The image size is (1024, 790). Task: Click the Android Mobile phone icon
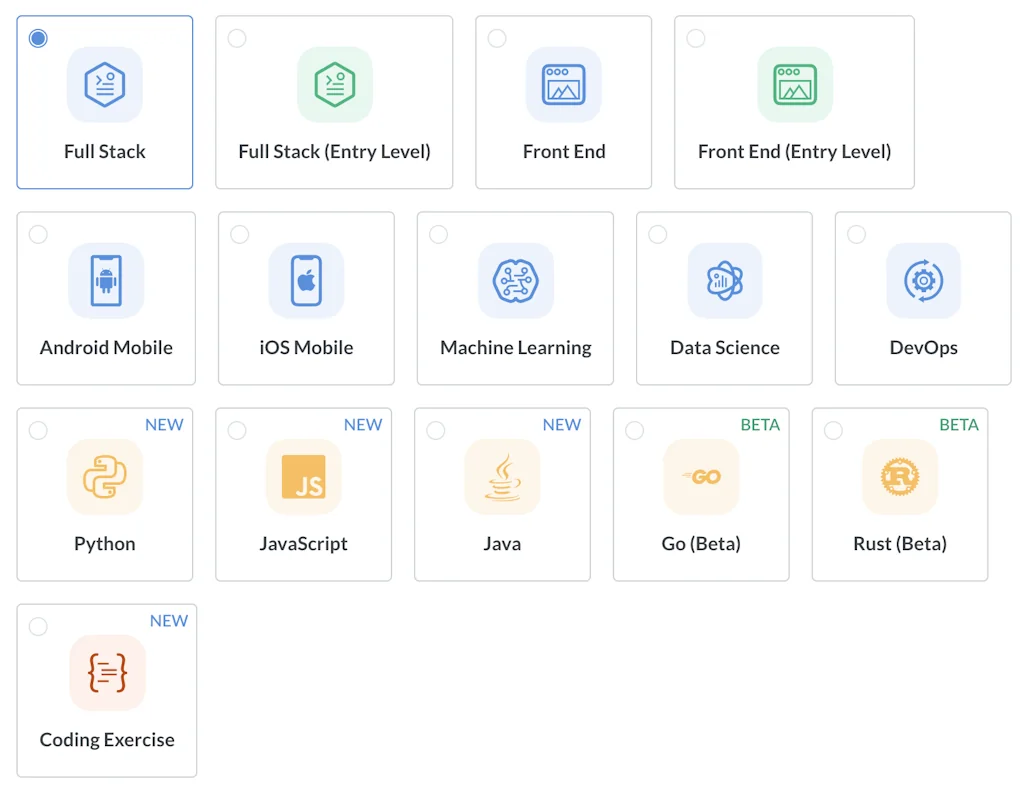point(106,281)
